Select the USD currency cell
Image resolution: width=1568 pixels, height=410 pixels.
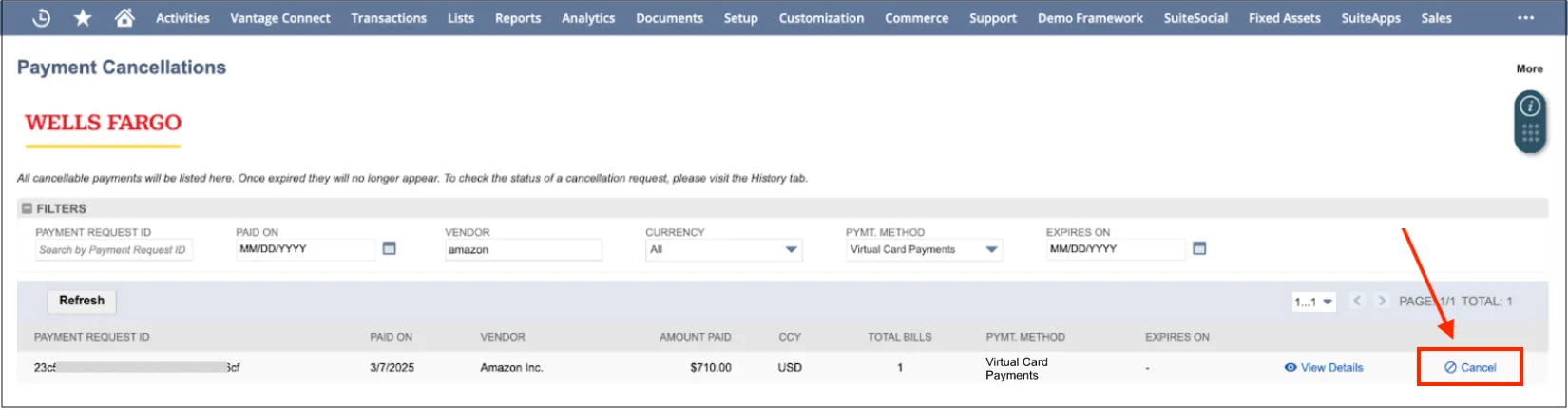(790, 367)
